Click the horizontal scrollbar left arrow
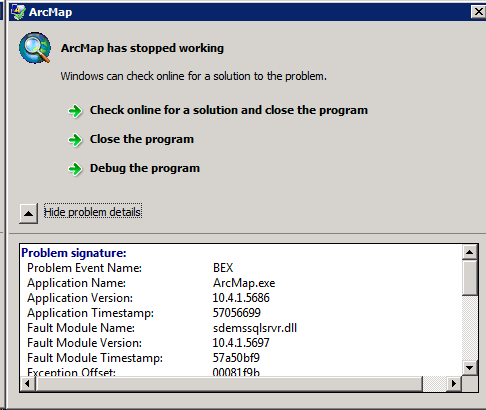The width and height of the screenshot is (486, 410). [x=27, y=384]
